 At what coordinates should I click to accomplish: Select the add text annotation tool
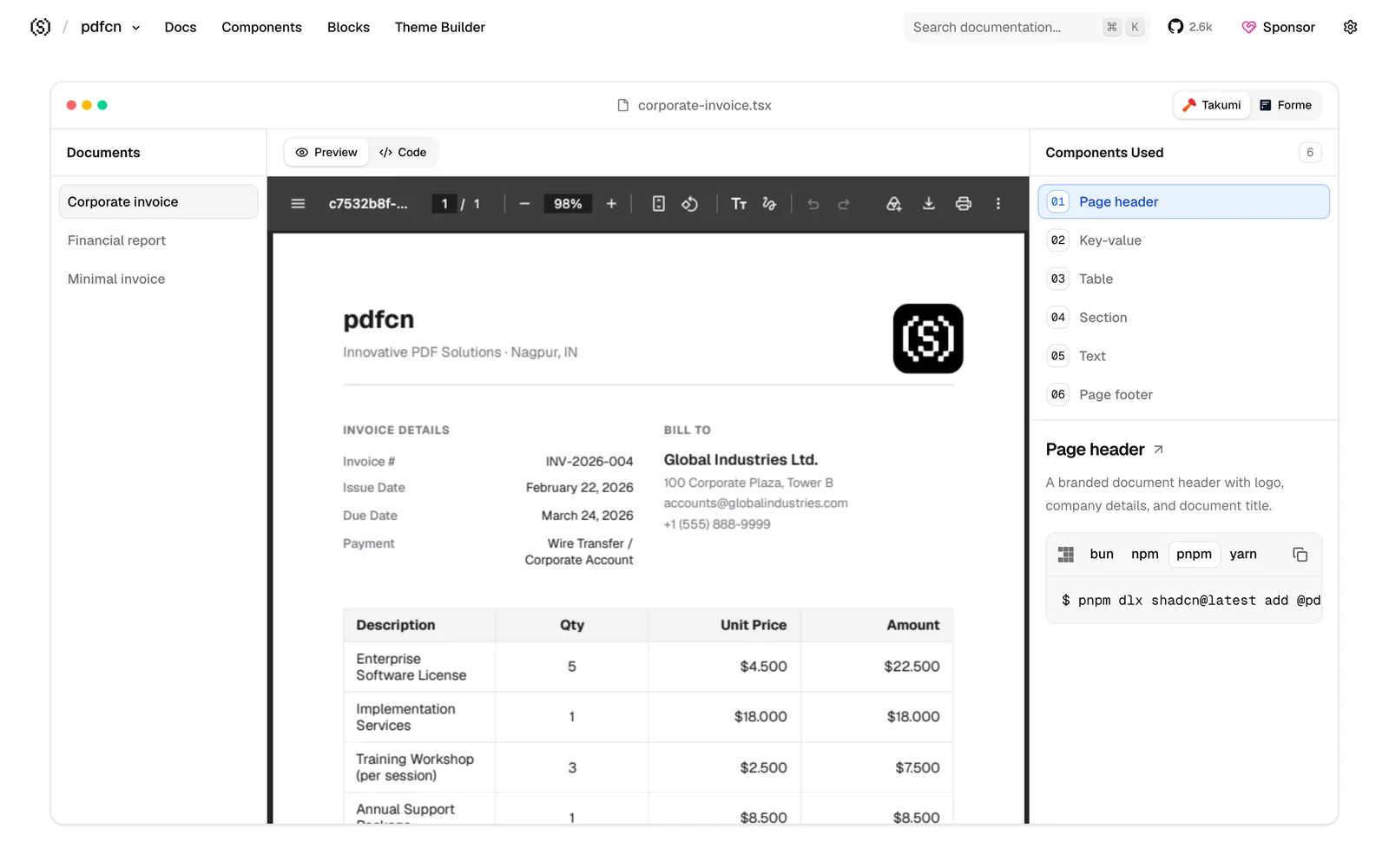(x=739, y=204)
